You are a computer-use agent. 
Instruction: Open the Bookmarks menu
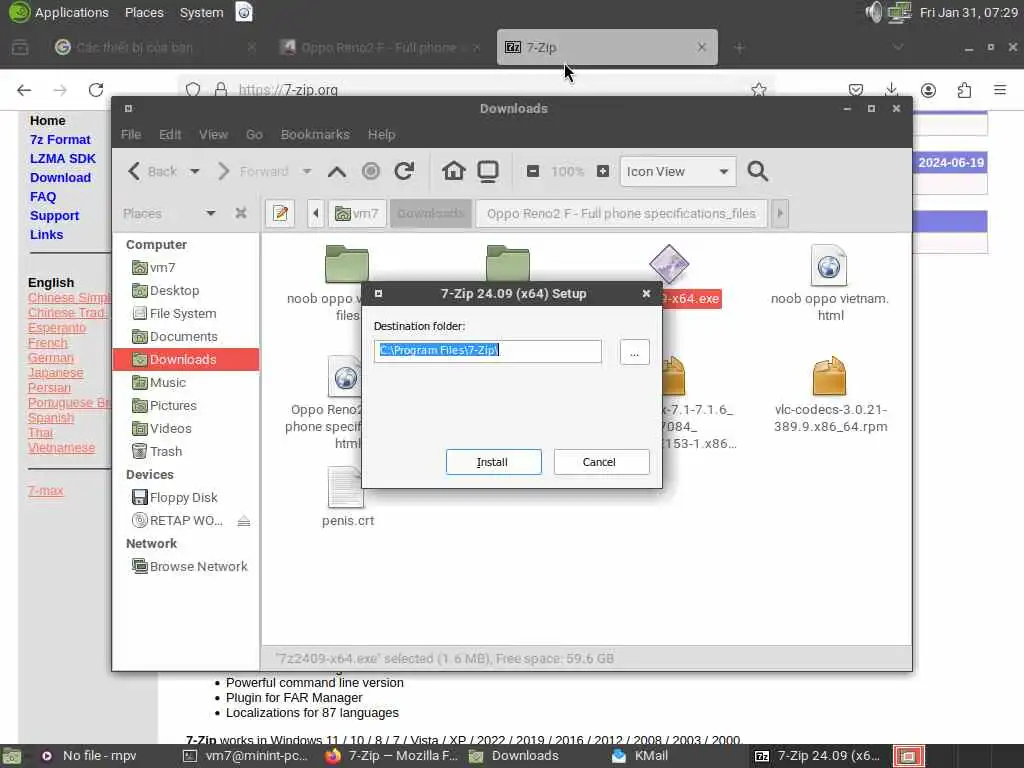(x=315, y=135)
